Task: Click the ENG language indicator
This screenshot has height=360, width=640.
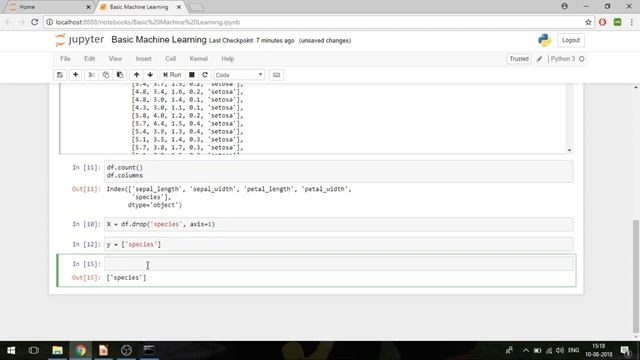Action: click(573, 350)
